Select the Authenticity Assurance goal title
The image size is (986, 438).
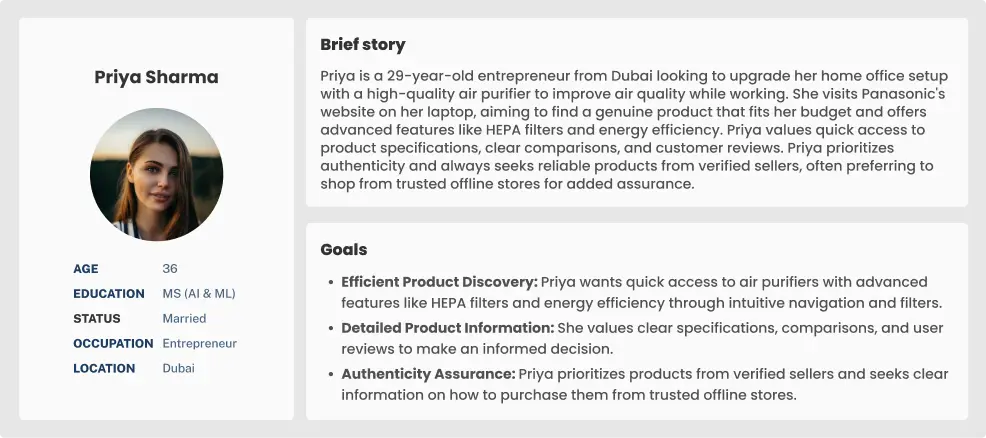pos(428,374)
